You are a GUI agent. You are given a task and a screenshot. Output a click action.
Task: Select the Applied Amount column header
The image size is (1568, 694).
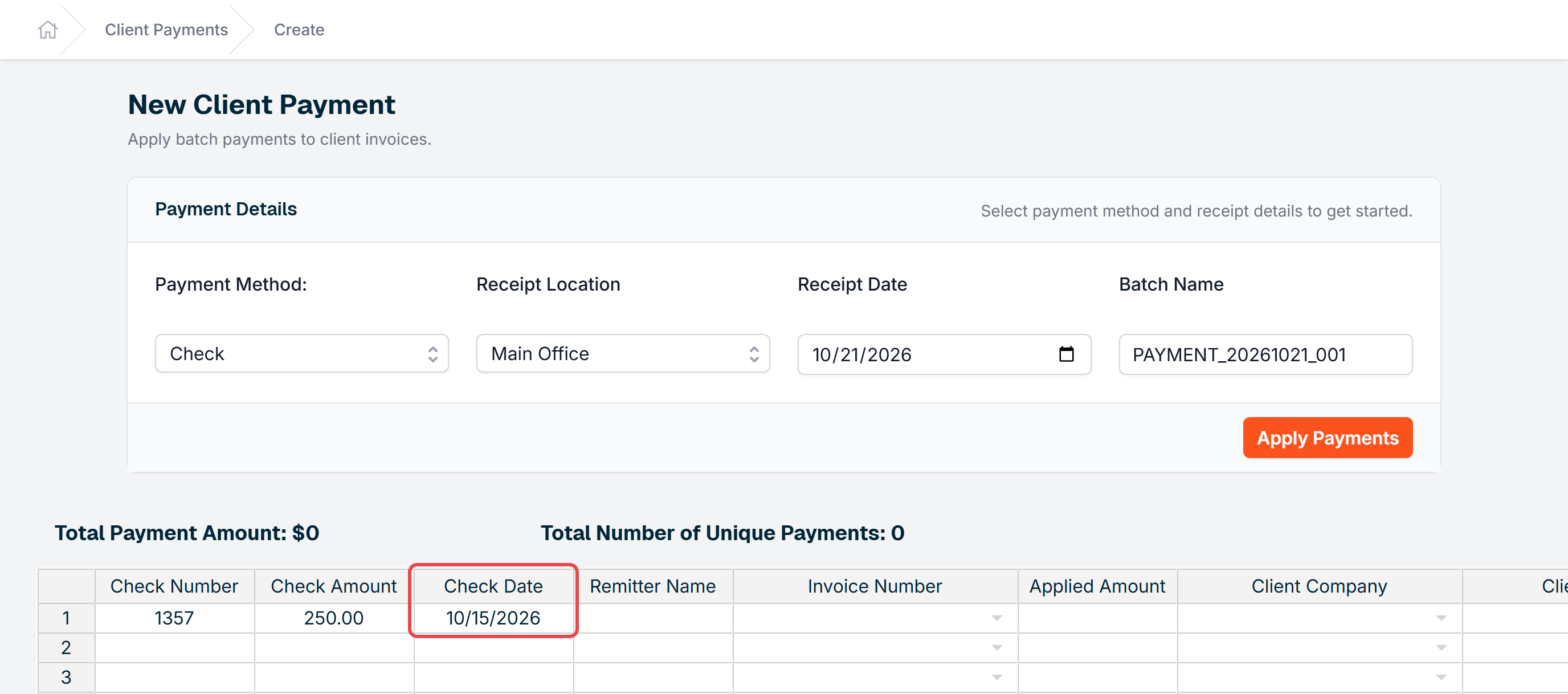(x=1097, y=586)
